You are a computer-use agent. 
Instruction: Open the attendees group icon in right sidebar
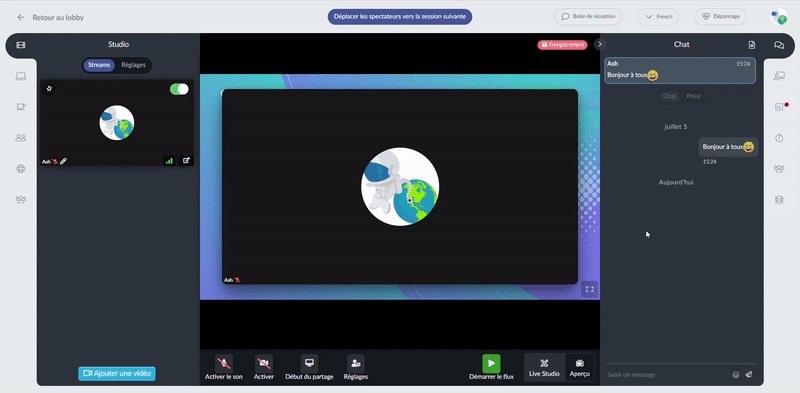779,168
